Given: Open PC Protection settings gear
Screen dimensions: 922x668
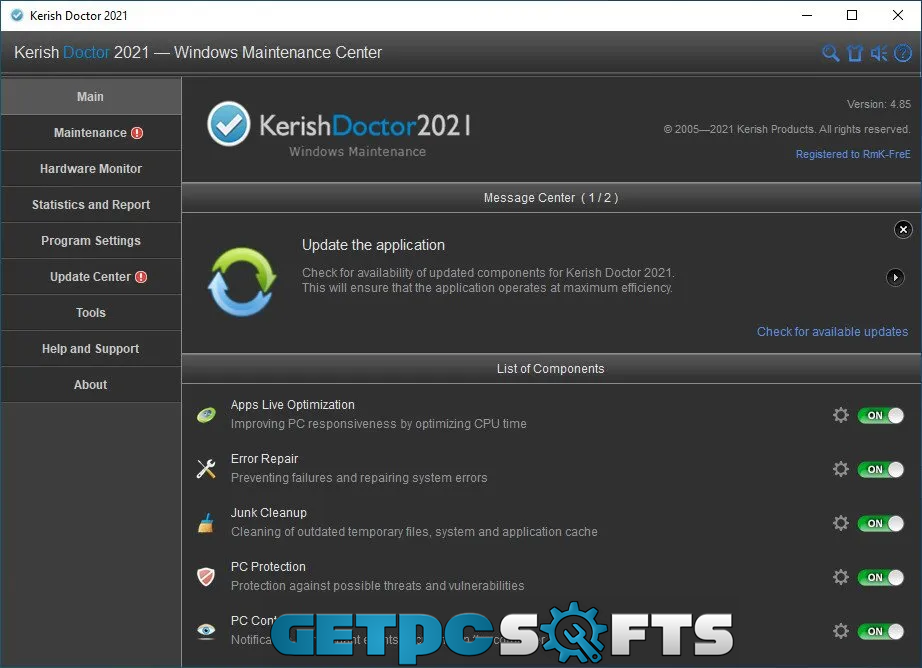Looking at the screenshot, I should pos(841,577).
